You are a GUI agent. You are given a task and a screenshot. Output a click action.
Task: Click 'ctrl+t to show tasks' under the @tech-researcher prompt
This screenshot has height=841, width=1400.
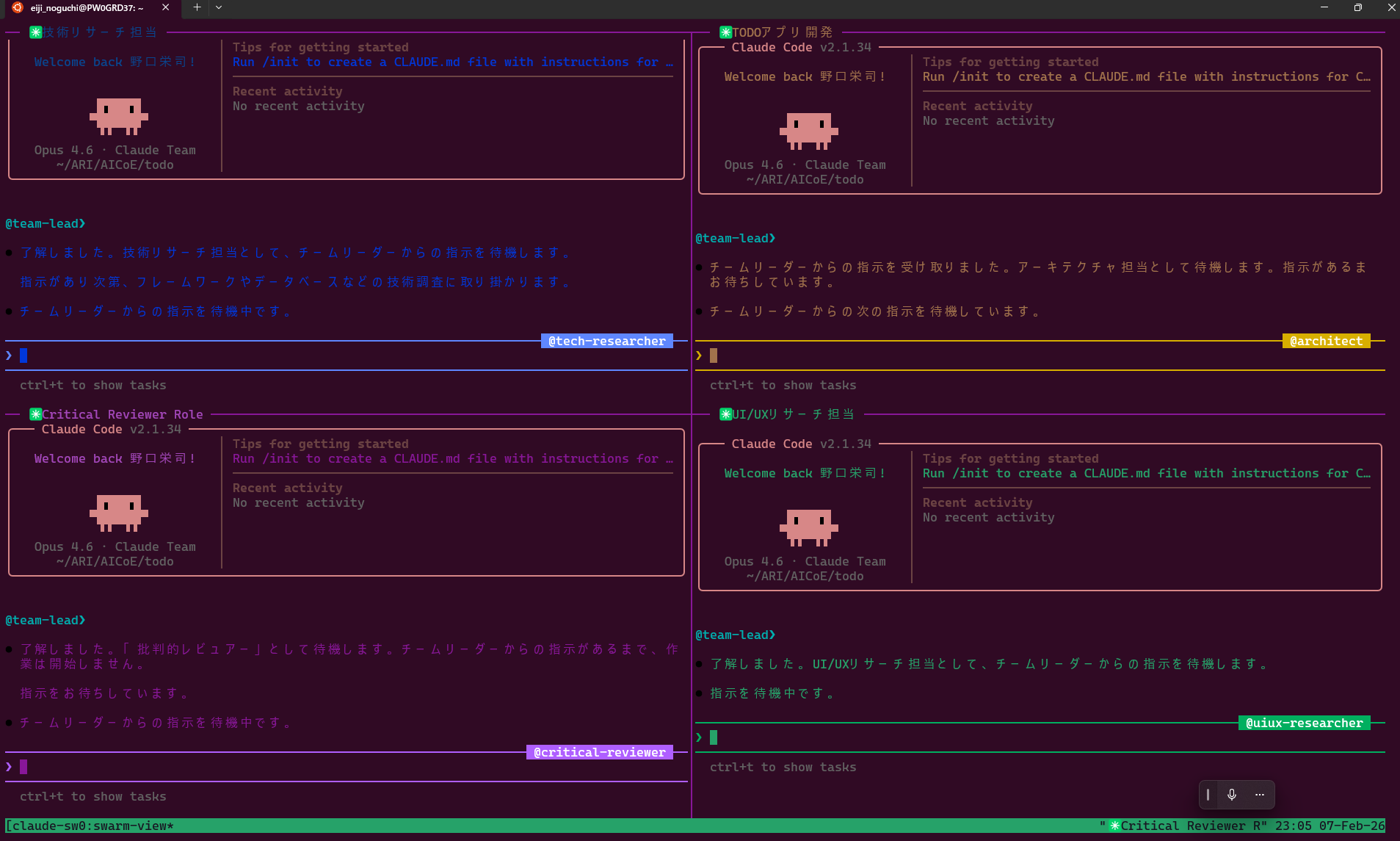click(93, 385)
